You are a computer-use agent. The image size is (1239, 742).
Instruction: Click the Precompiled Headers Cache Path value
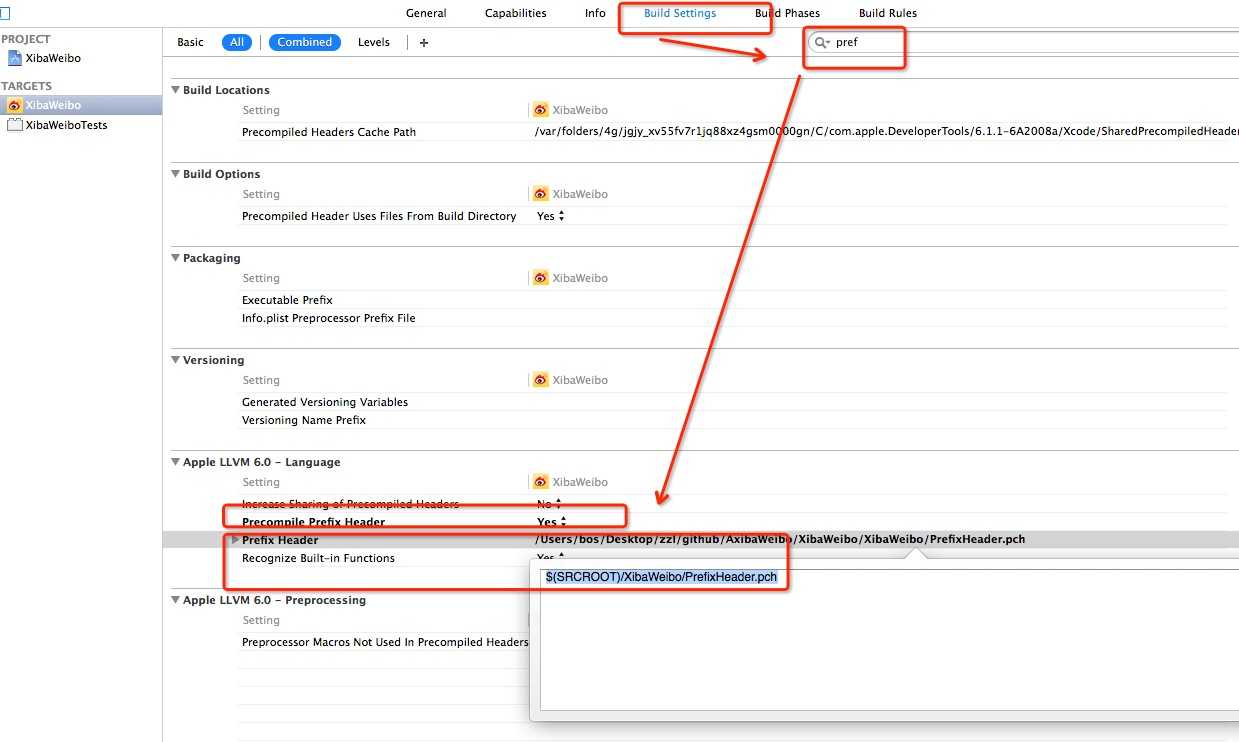pyautogui.click(x=886, y=132)
